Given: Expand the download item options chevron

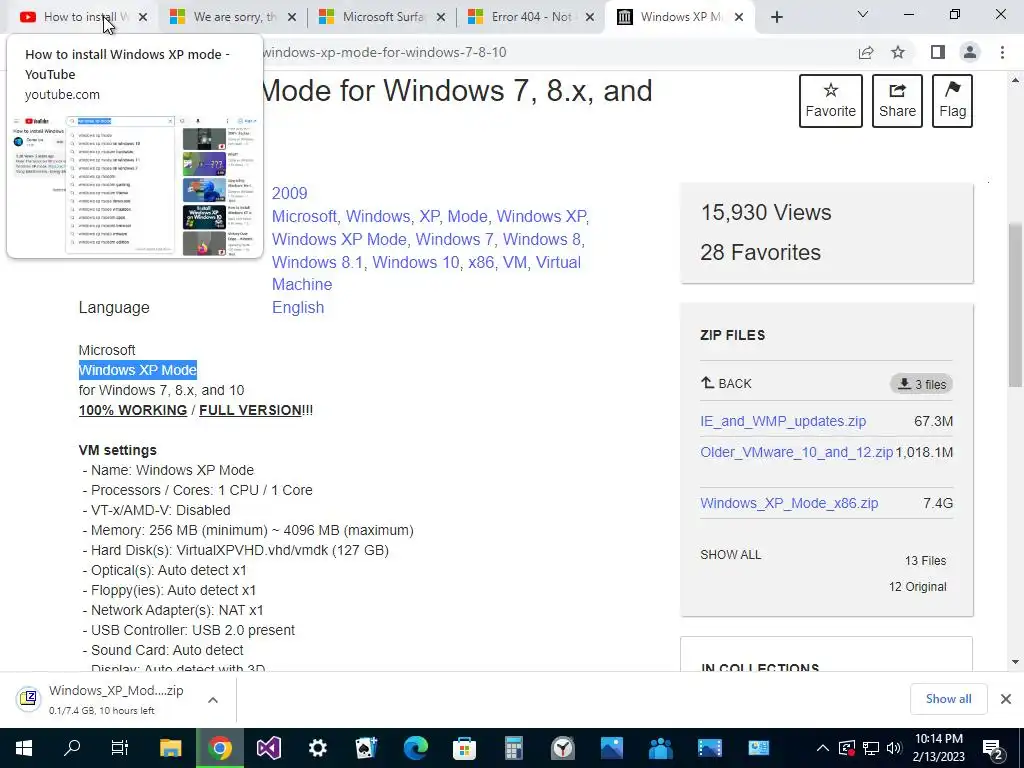Looking at the screenshot, I should point(213,699).
